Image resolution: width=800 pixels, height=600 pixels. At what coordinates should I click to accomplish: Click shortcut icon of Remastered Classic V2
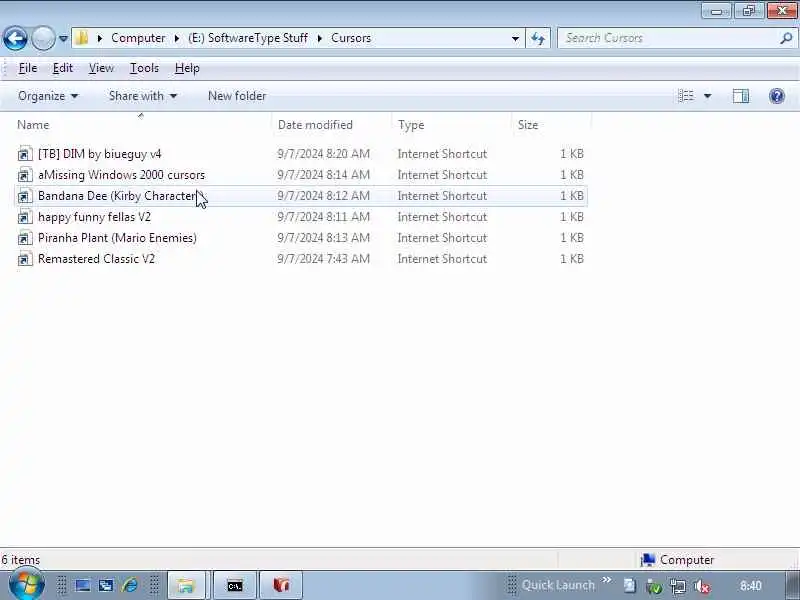[25, 259]
